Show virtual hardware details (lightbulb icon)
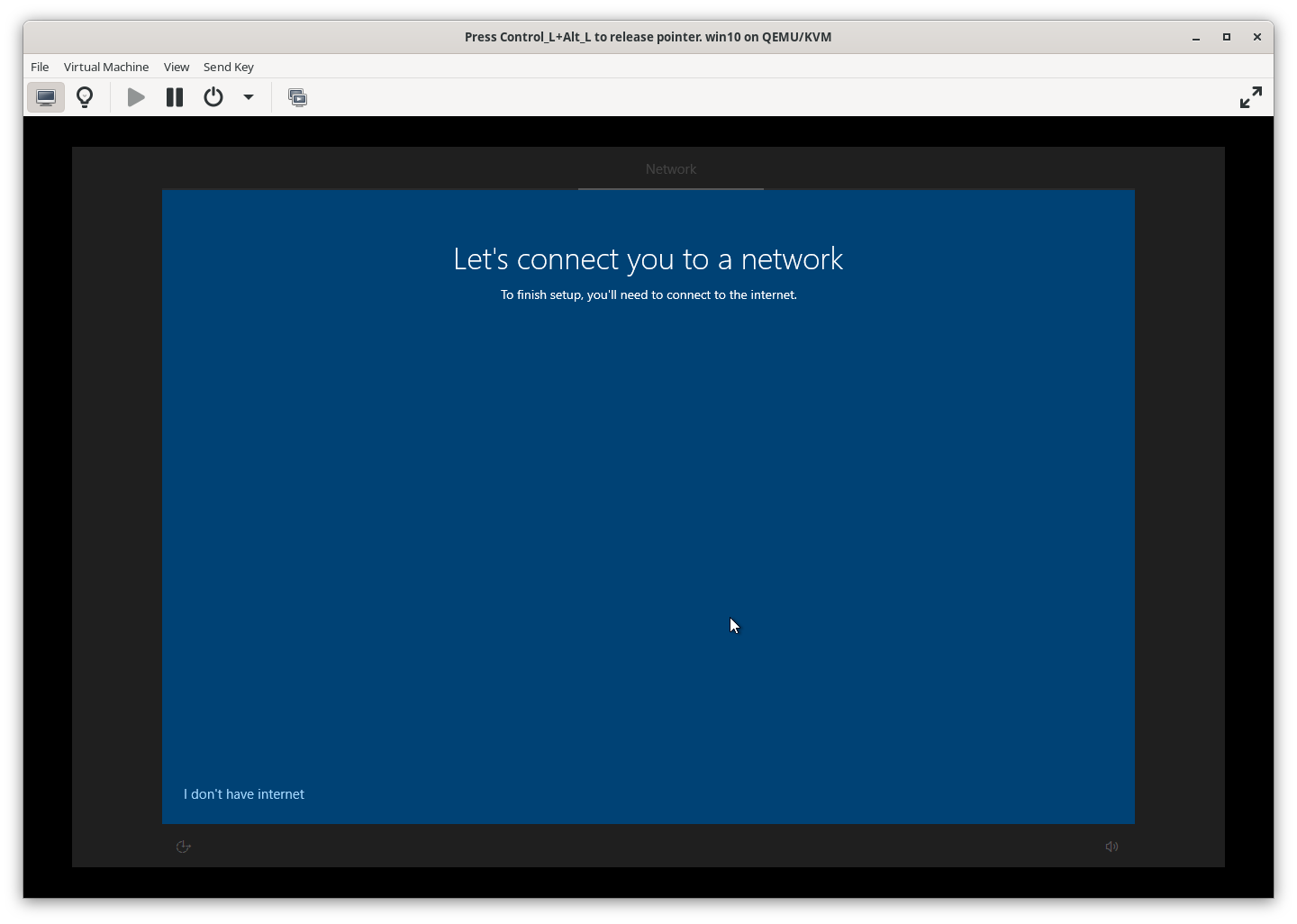The height and width of the screenshot is (924, 1297). click(85, 97)
